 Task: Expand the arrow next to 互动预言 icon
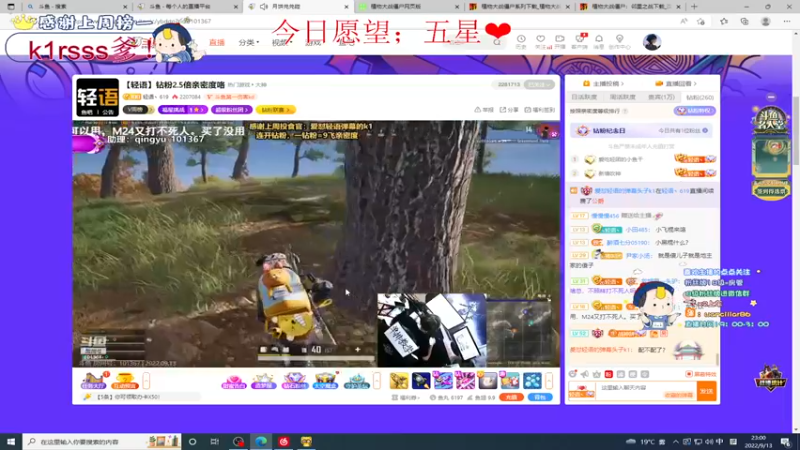tap(146, 381)
